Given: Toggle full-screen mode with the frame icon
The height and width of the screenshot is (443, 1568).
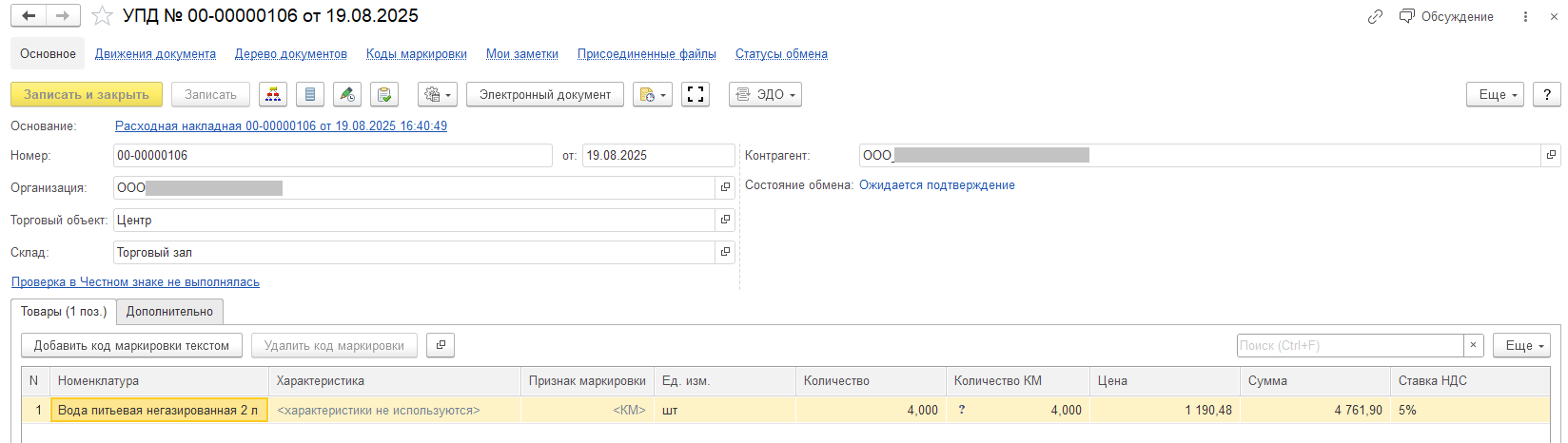Looking at the screenshot, I should [x=696, y=94].
